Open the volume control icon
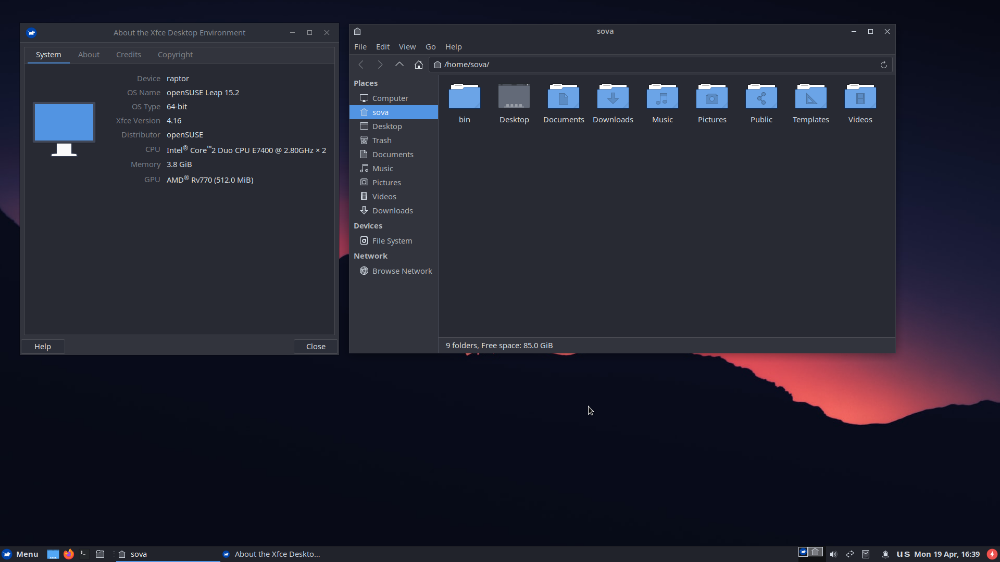Viewport: 1000px width, 562px height. [833, 554]
